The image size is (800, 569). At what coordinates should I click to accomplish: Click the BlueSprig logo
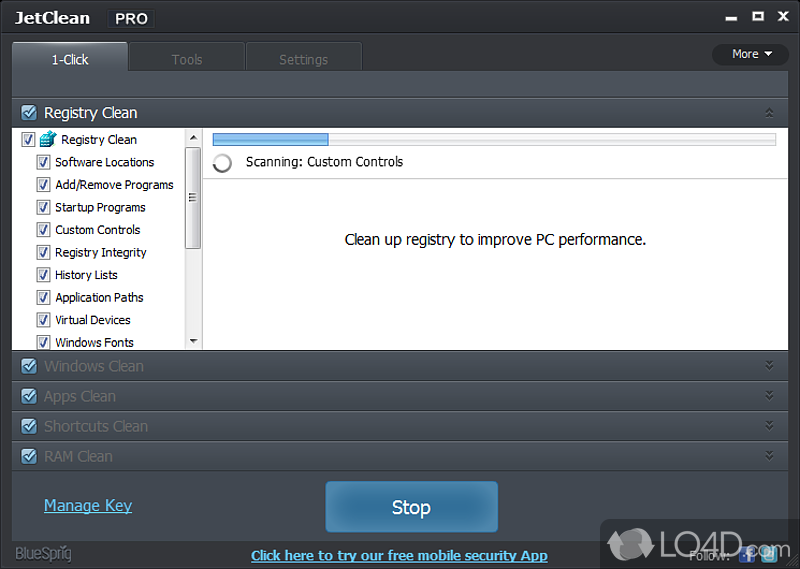pyautogui.click(x=43, y=554)
